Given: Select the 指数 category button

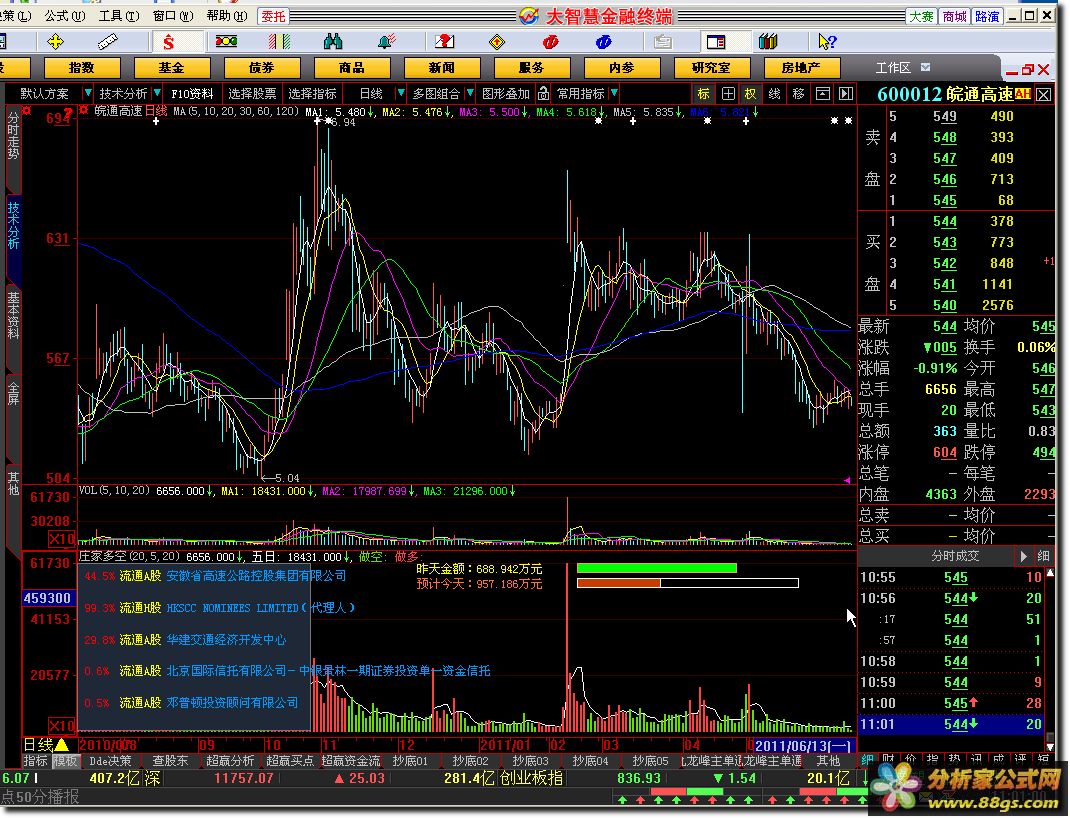Looking at the screenshot, I should (82, 68).
